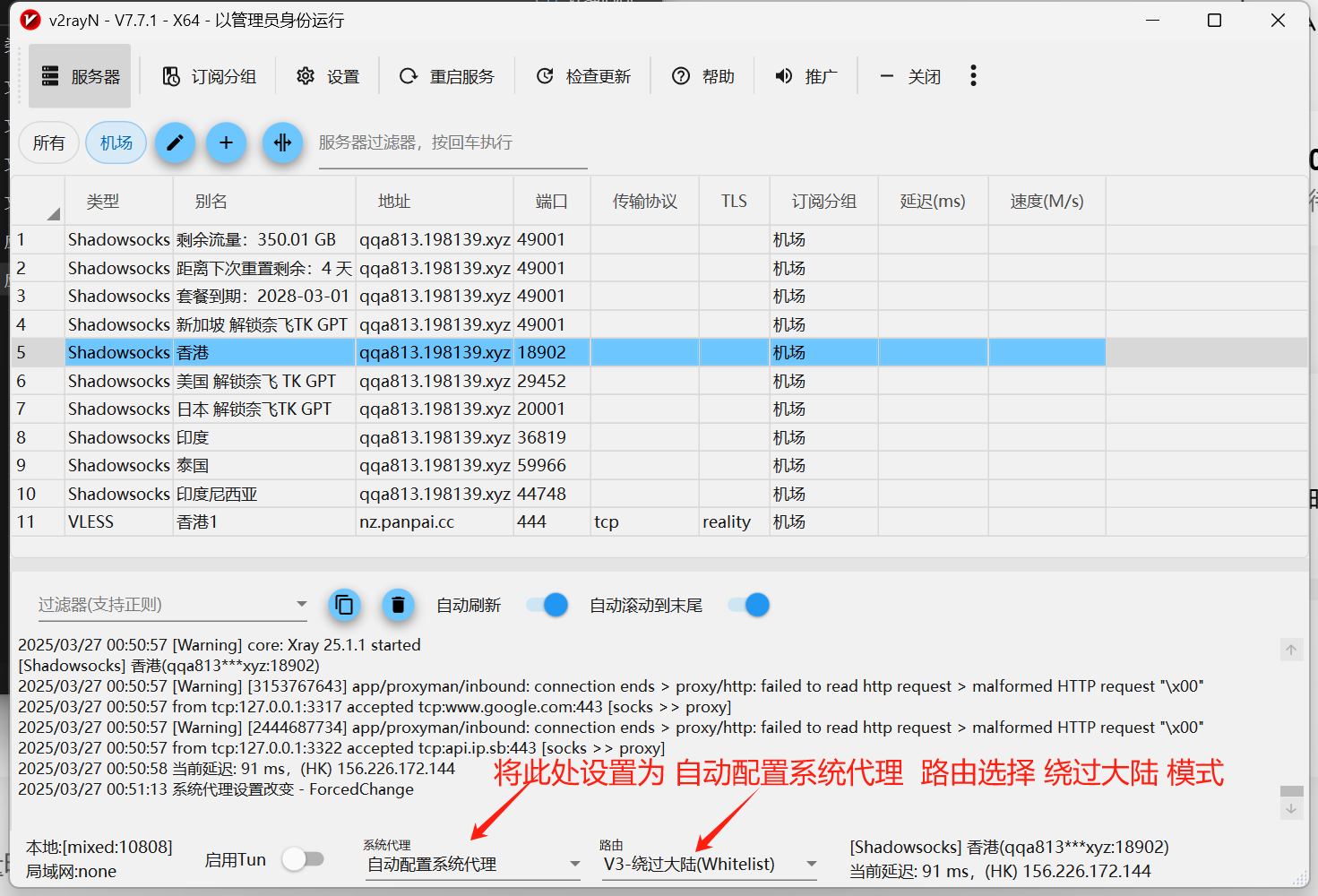
Task: Select the 套餐到期: 2028-03-01 row
Action: [558, 296]
